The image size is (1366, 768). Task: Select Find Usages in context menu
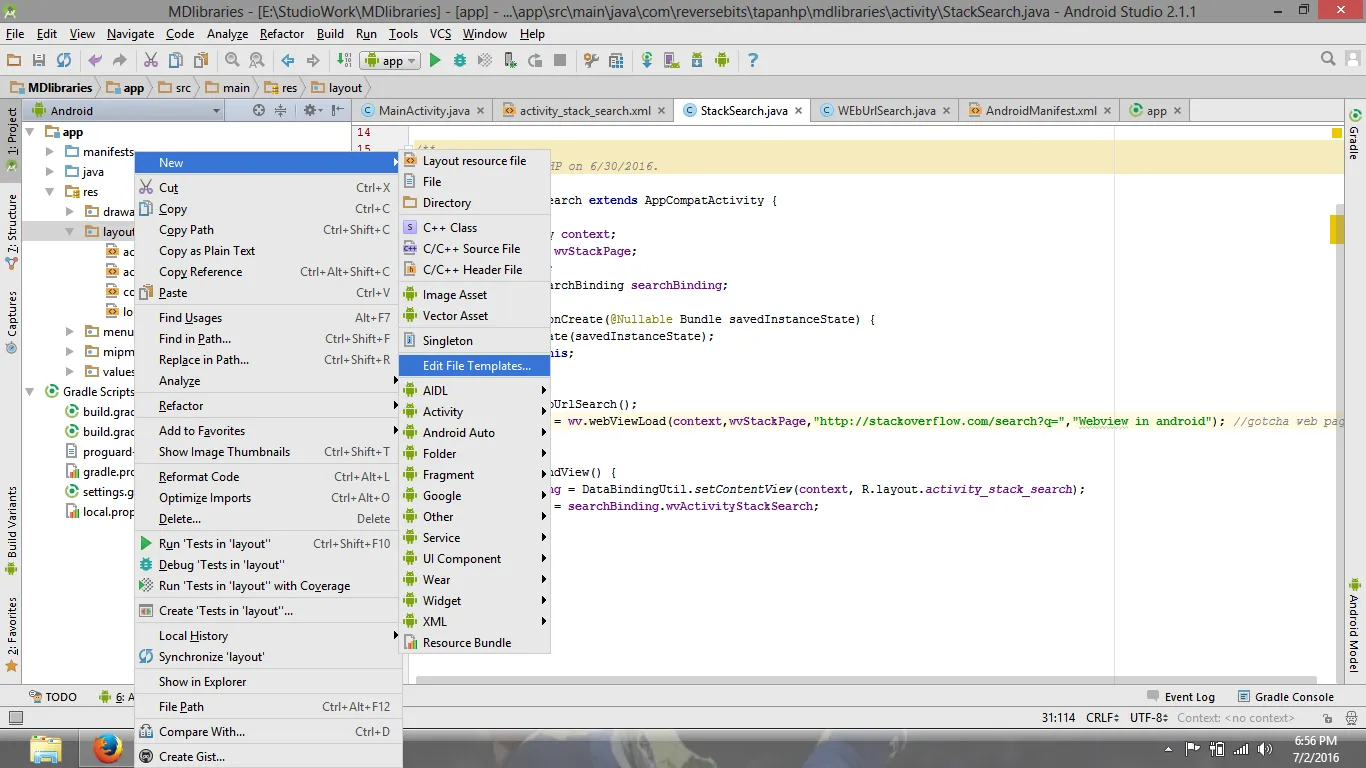[268, 318]
